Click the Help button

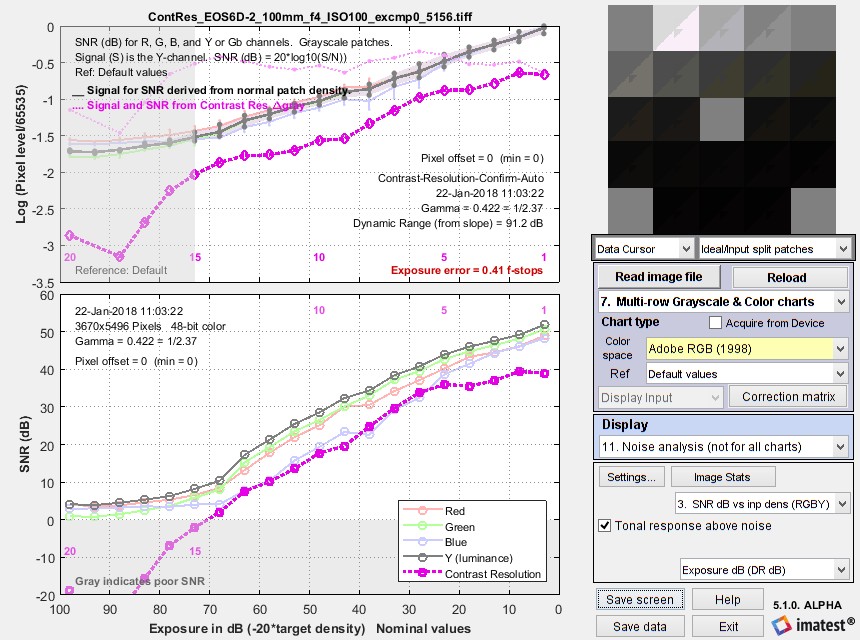point(727,599)
